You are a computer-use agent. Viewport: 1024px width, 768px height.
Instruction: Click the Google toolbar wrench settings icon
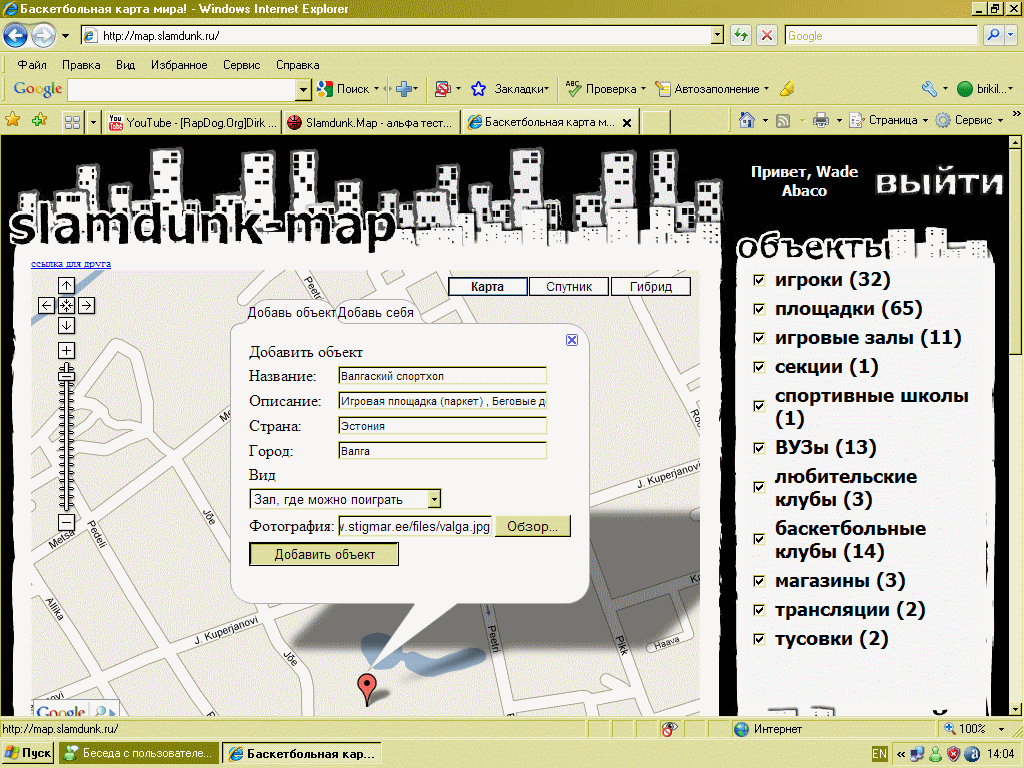[929, 89]
